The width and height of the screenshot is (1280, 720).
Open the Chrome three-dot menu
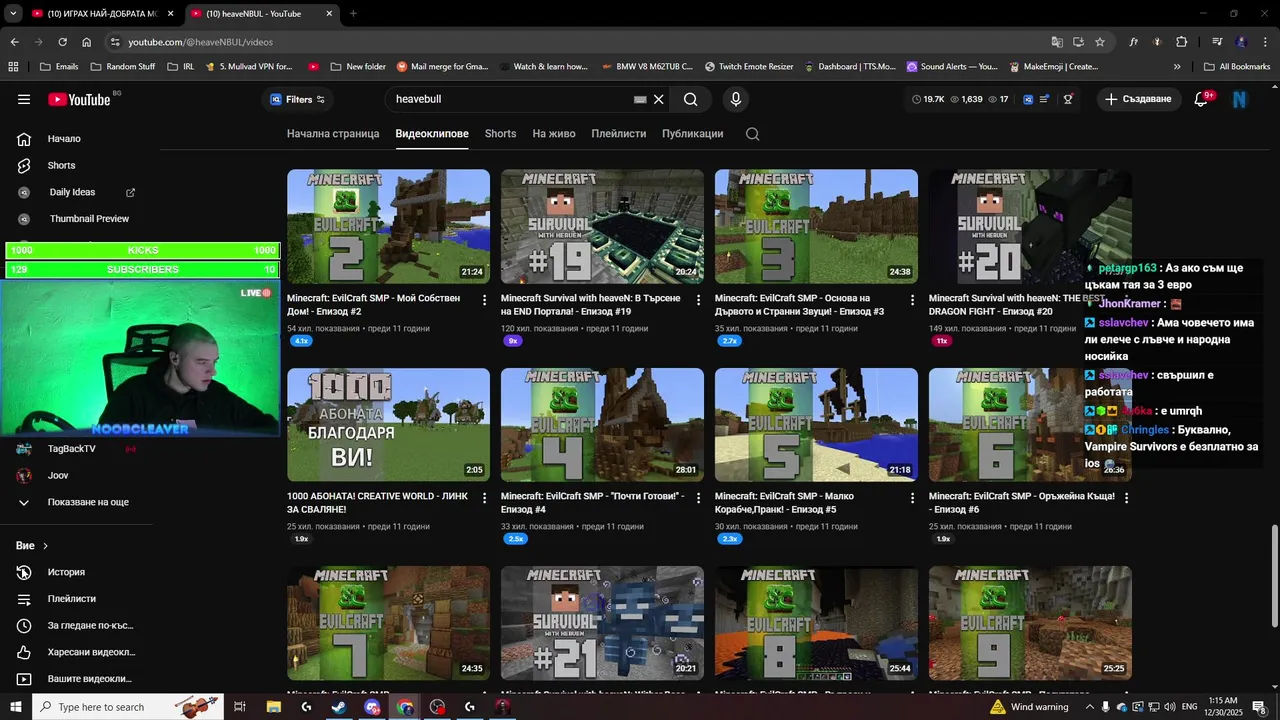click(x=1265, y=42)
